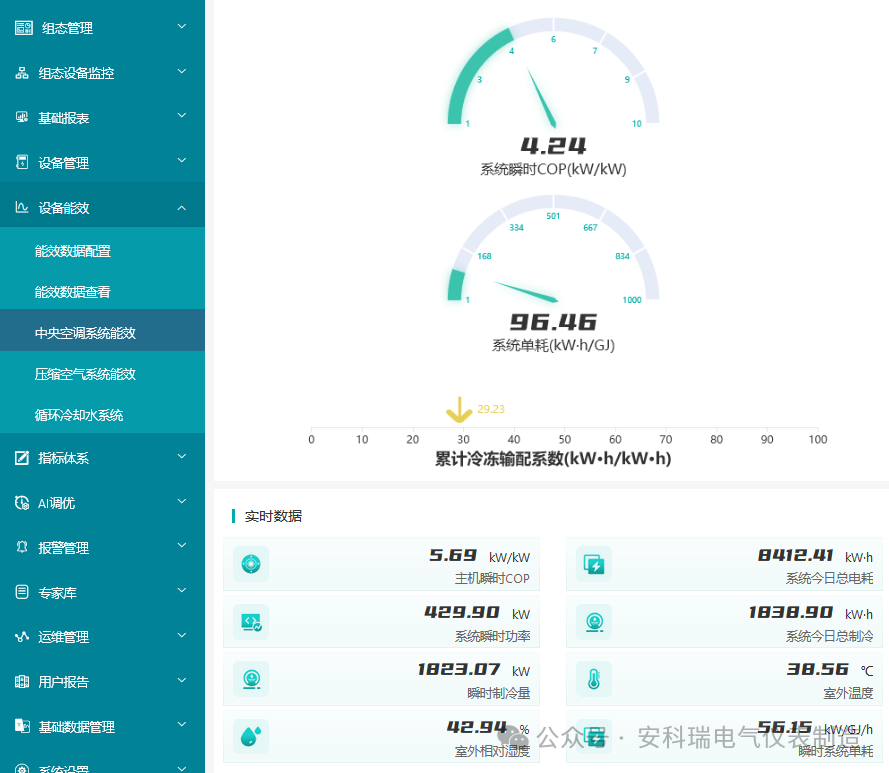The image size is (889, 773).
Task: Click the 瞬时制冷量 gauge icon
Action: (250, 679)
